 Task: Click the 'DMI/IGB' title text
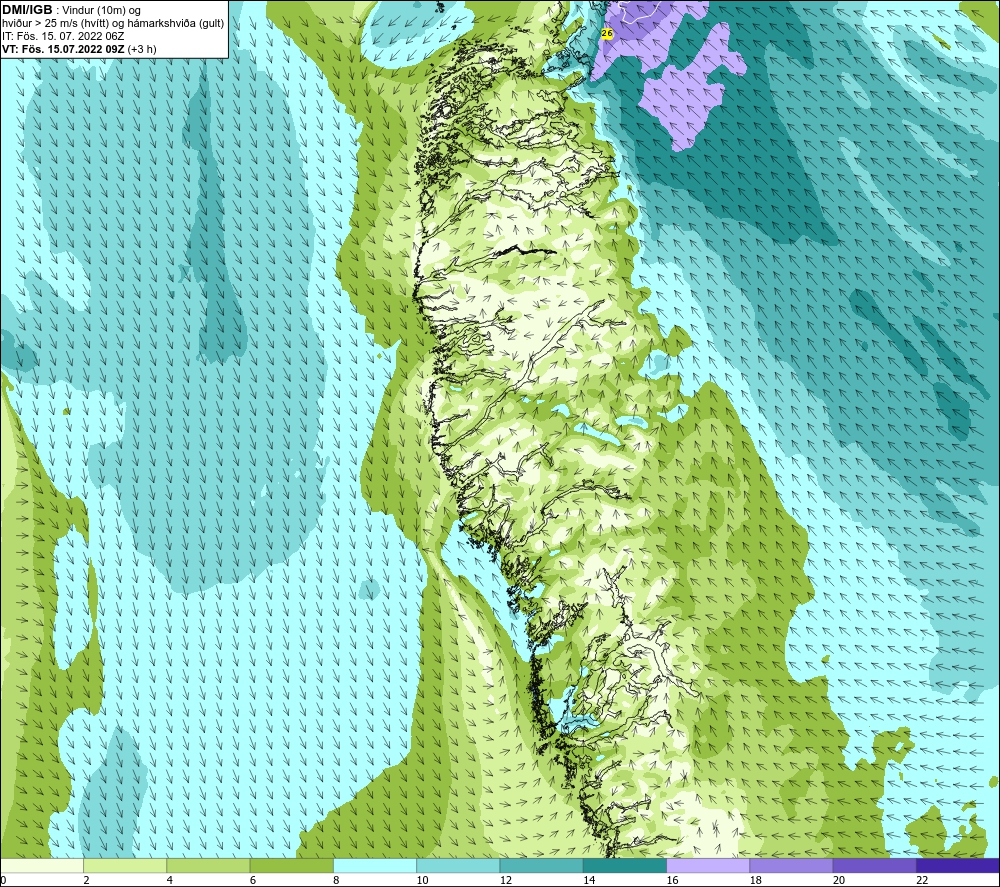click(27, 10)
